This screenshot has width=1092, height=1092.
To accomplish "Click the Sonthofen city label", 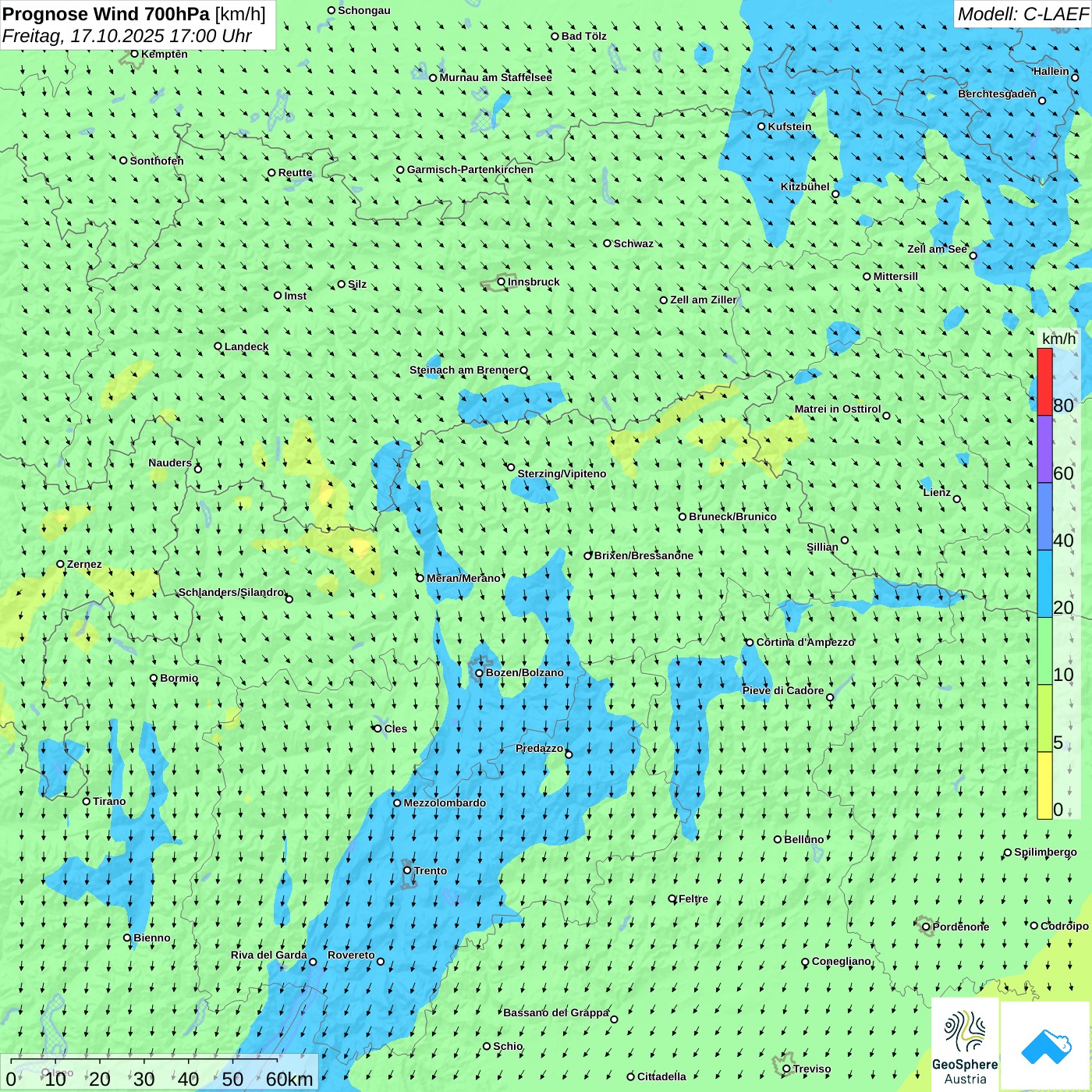I will click(157, 161).
